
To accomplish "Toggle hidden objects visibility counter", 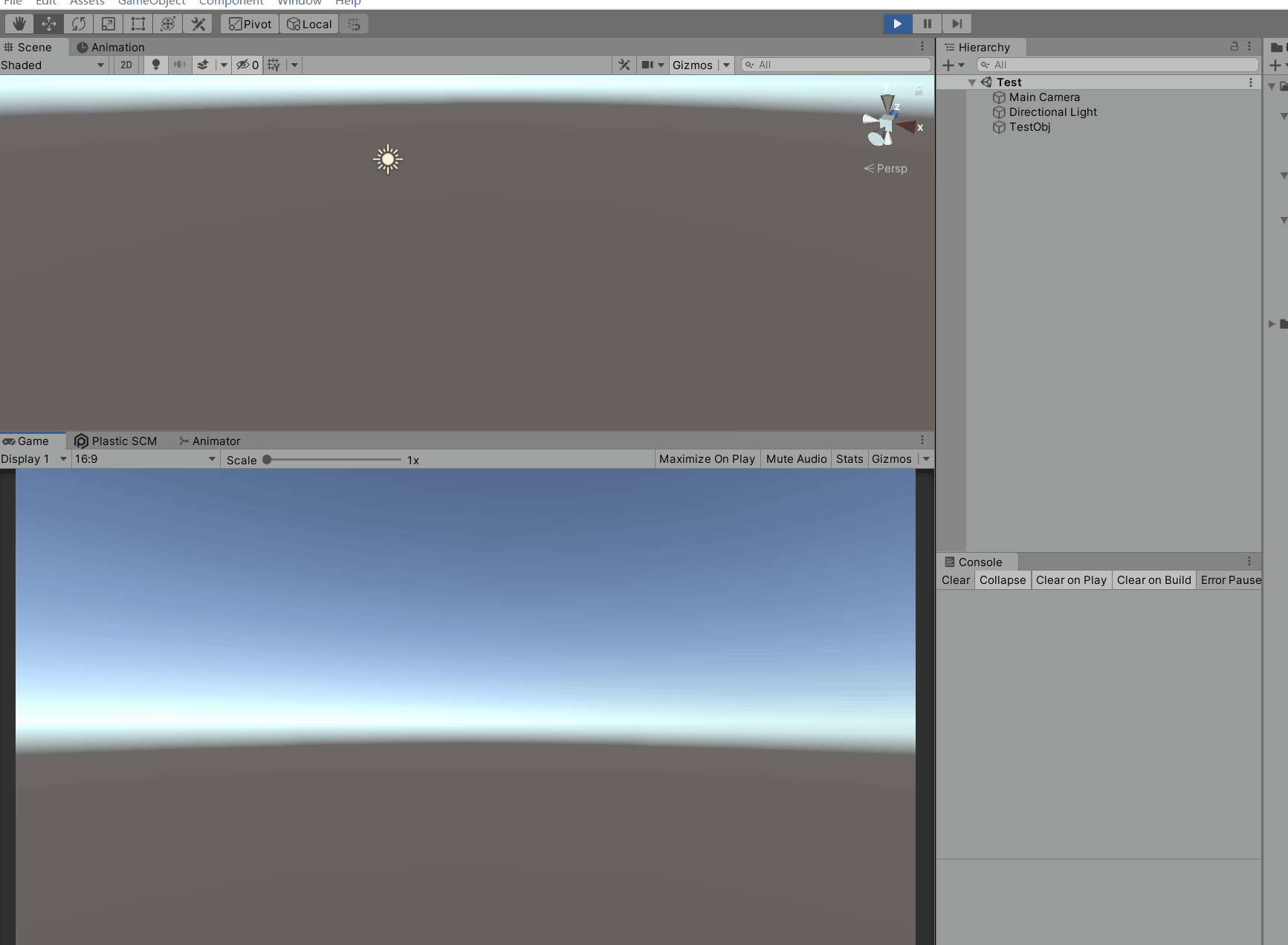I will click(247, 65).
